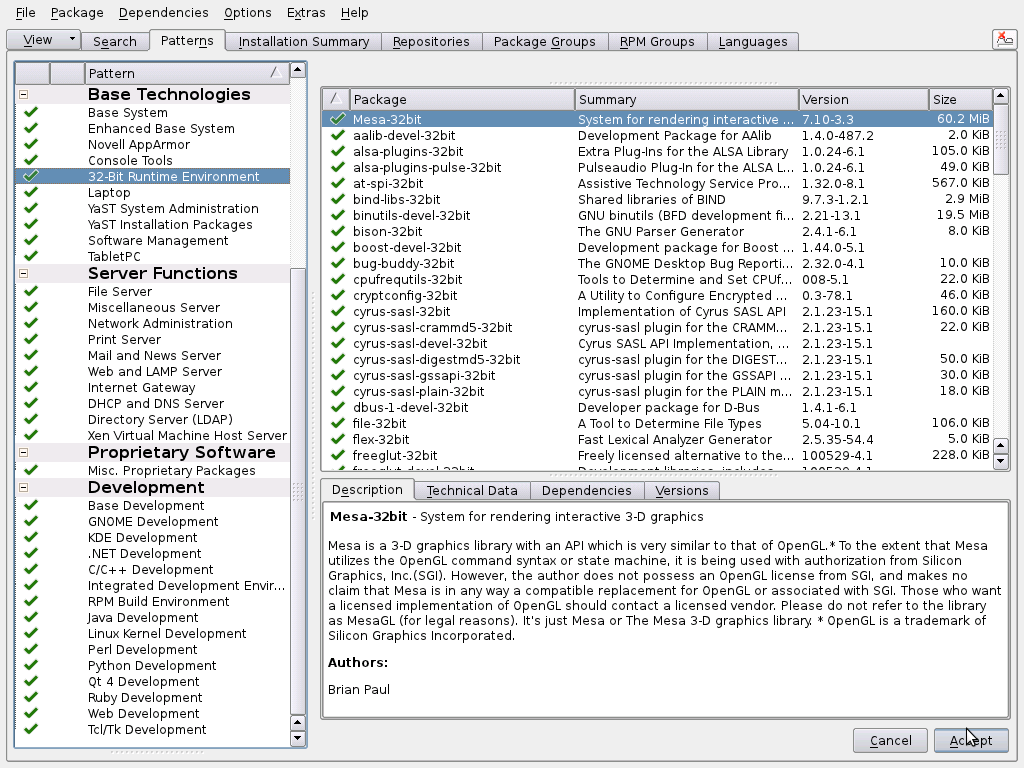Collapse the Server Functions group

24,273
